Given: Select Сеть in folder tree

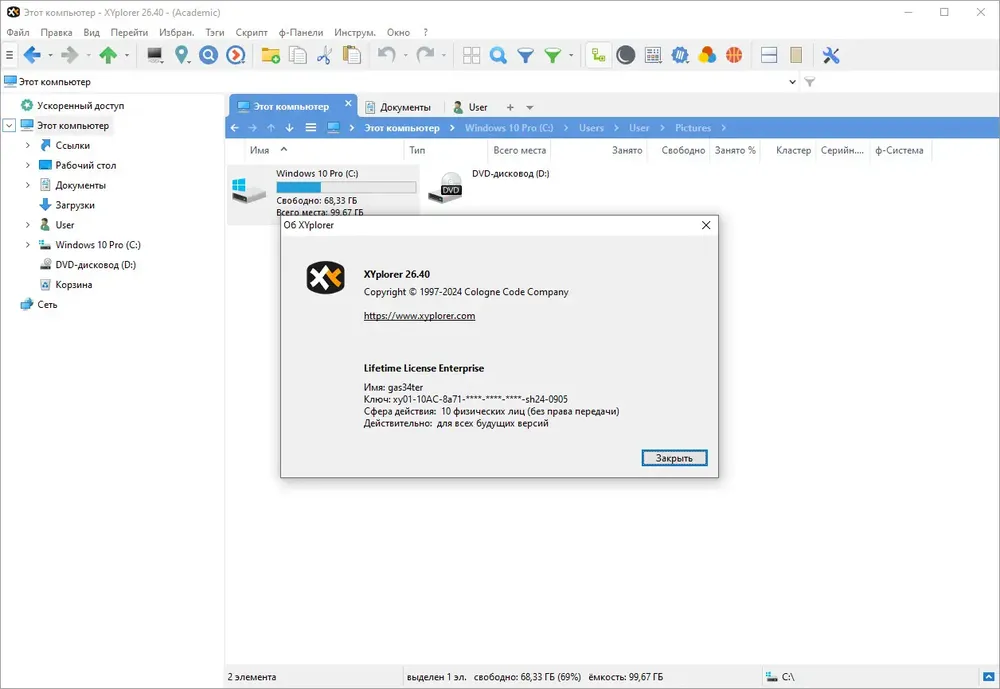Looking at the screenshot, I should [47, 304].
